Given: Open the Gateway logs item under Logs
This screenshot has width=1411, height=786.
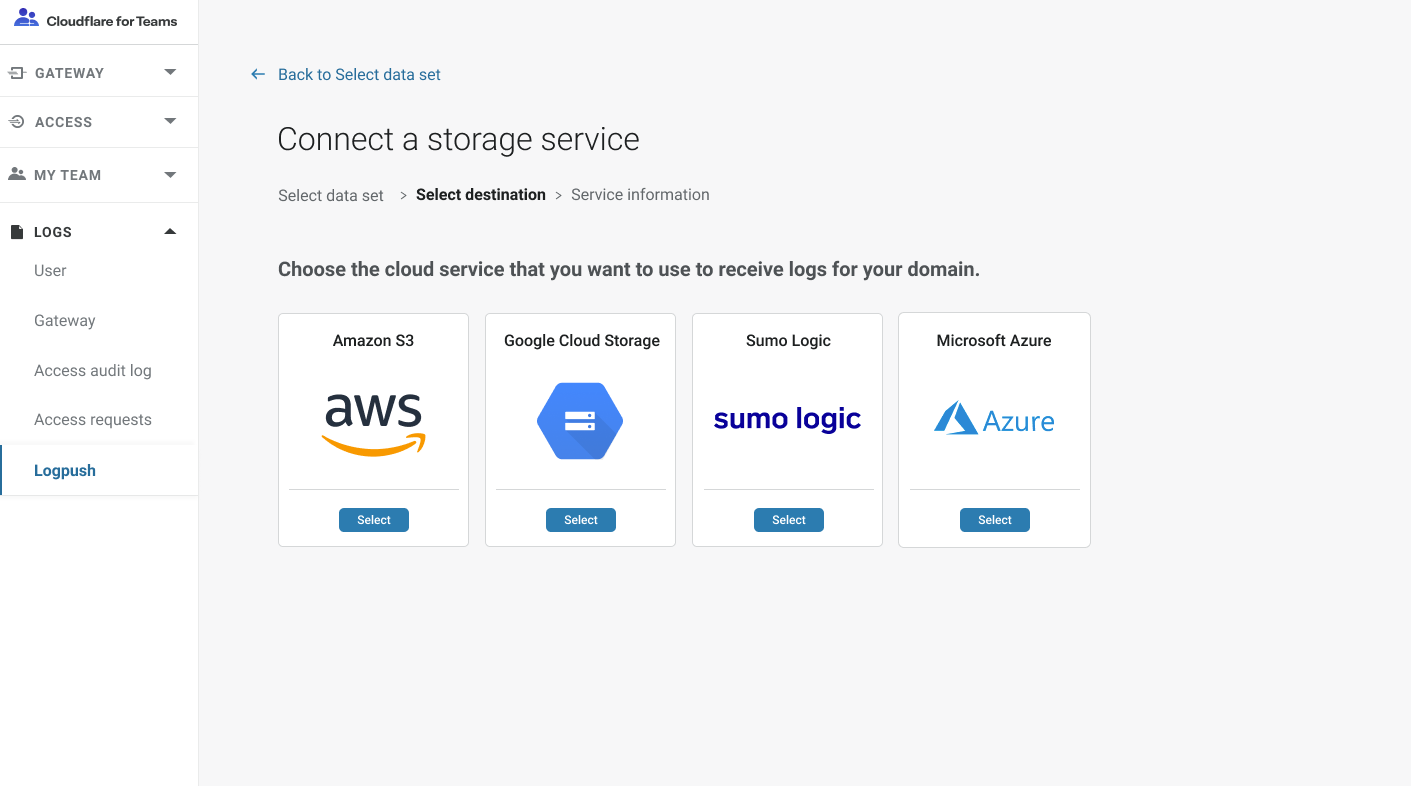Looking at the screenshot, I should pos(65,321).
